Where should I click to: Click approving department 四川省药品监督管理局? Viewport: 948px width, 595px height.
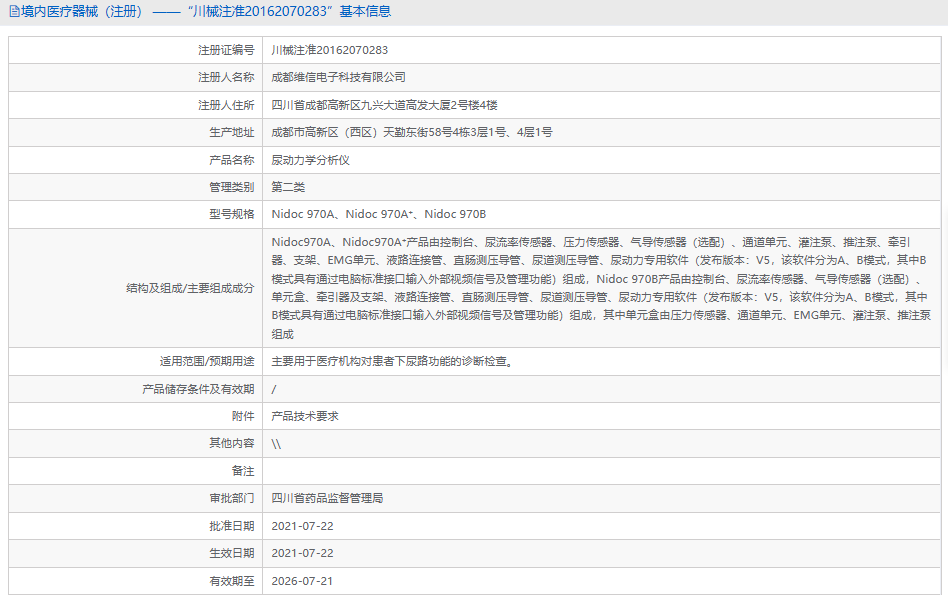tap(327, 498)
